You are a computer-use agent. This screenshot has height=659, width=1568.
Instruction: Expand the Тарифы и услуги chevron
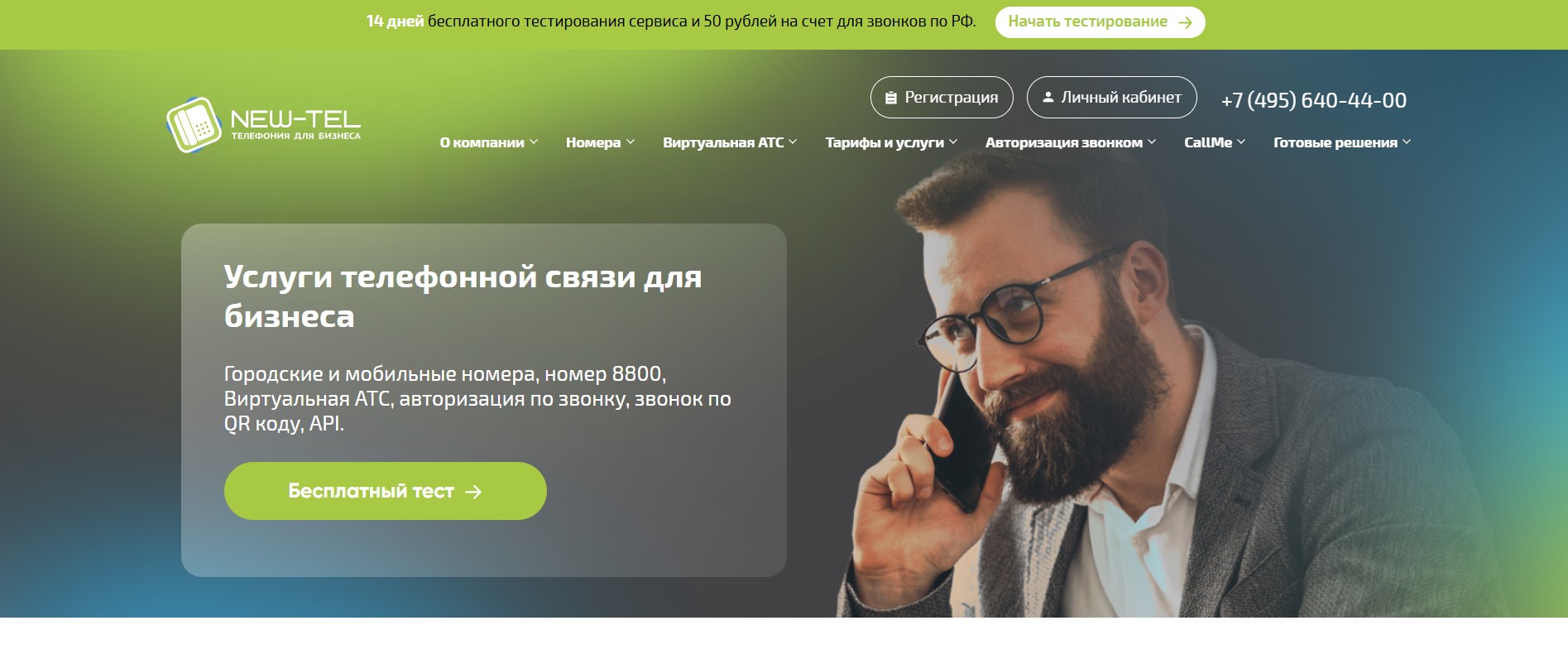tap(953, 142)
